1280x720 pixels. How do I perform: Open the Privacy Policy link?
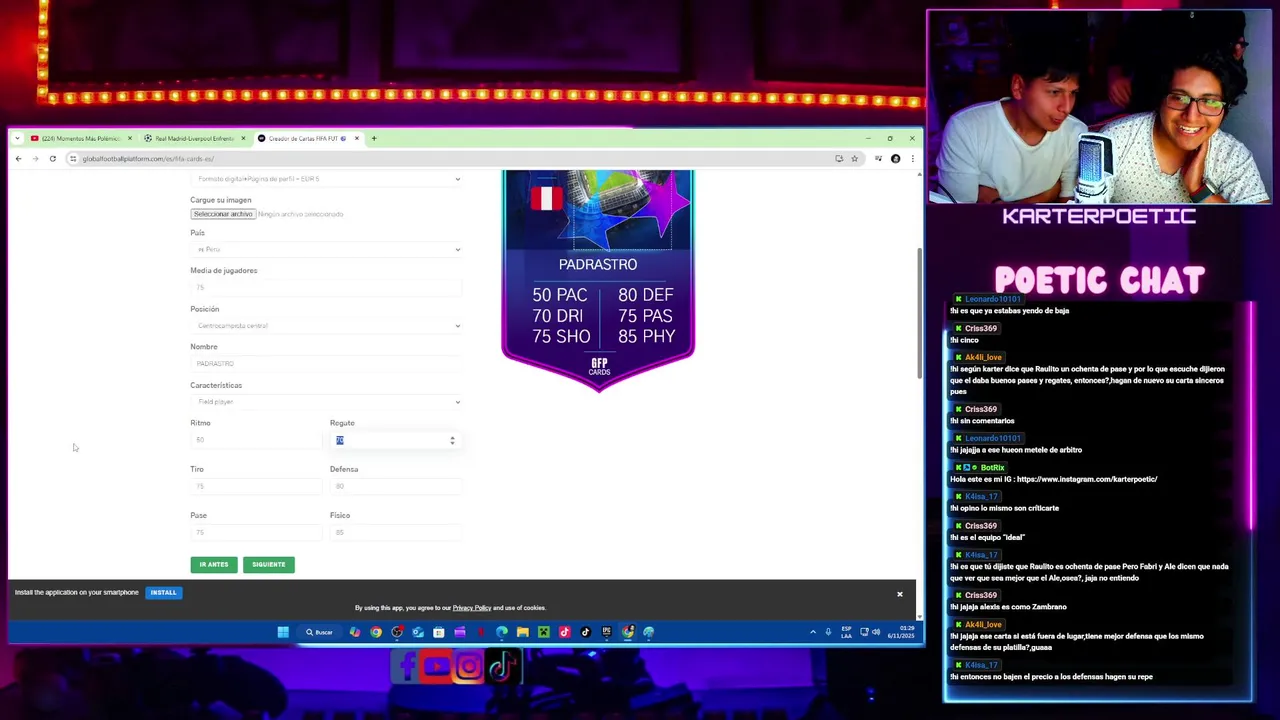click(471, 608)
